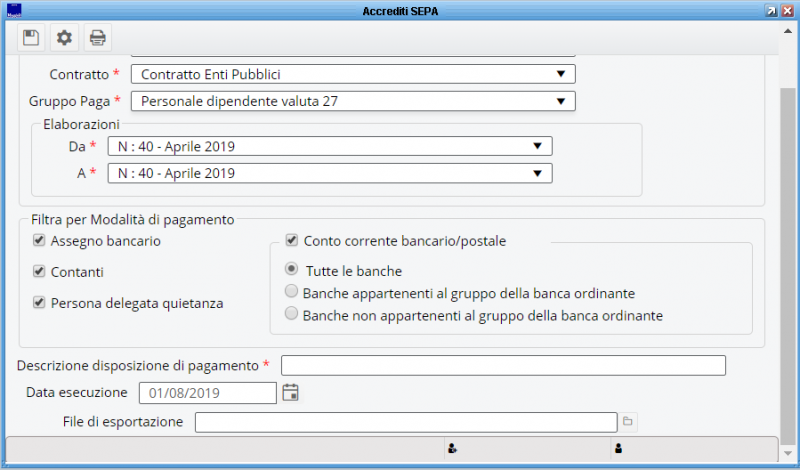Disable Persona delegata quietanza checkbox

(x=39, y=302)
